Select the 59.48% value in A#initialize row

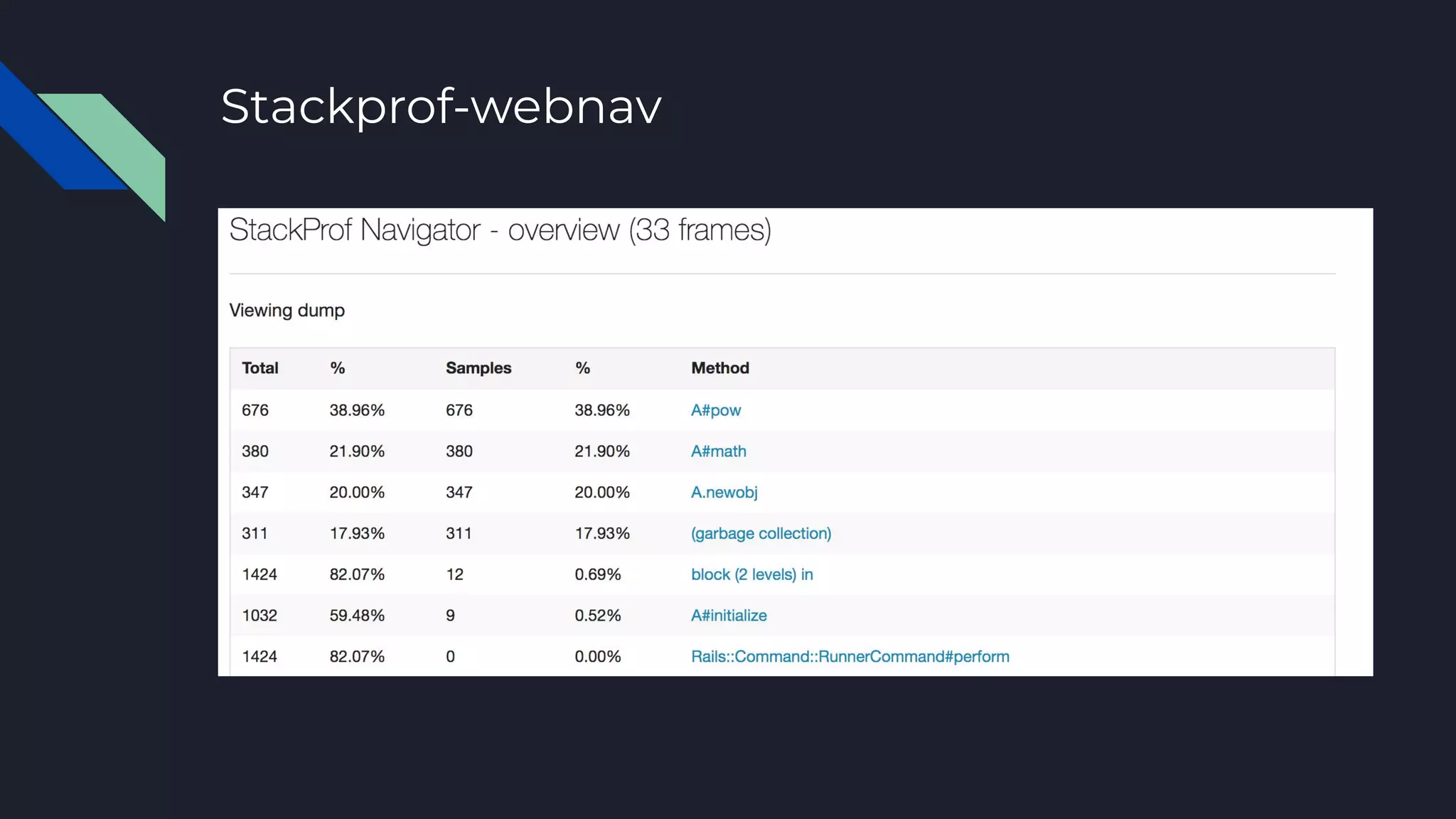coord(357,616)
